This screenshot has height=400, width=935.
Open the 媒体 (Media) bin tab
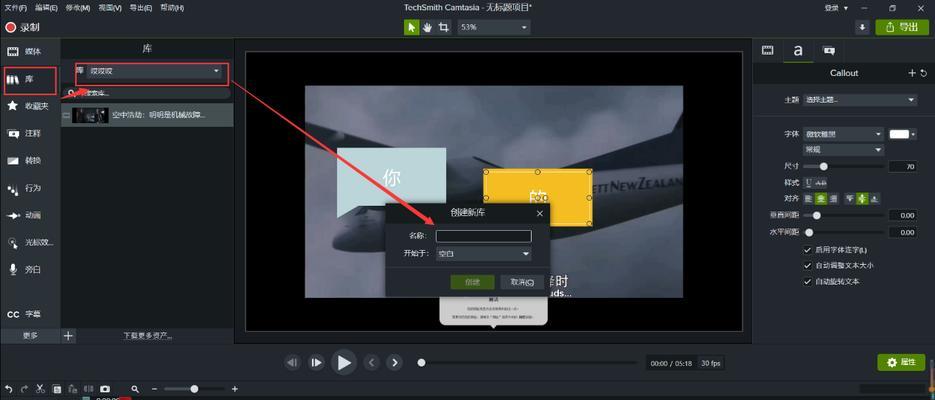(30, 52)
